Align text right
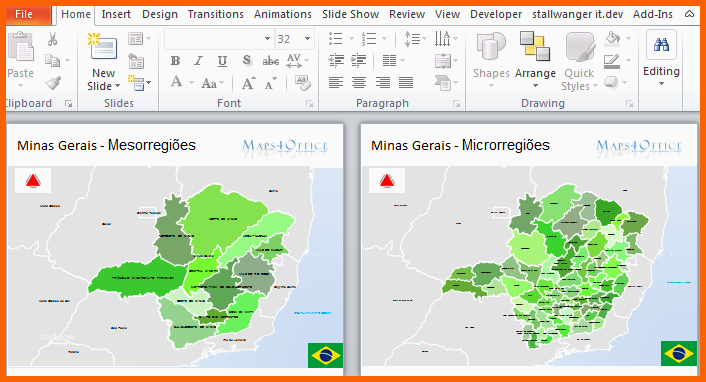The width and height of the screenshot is (706, 382). coord(383,82)
